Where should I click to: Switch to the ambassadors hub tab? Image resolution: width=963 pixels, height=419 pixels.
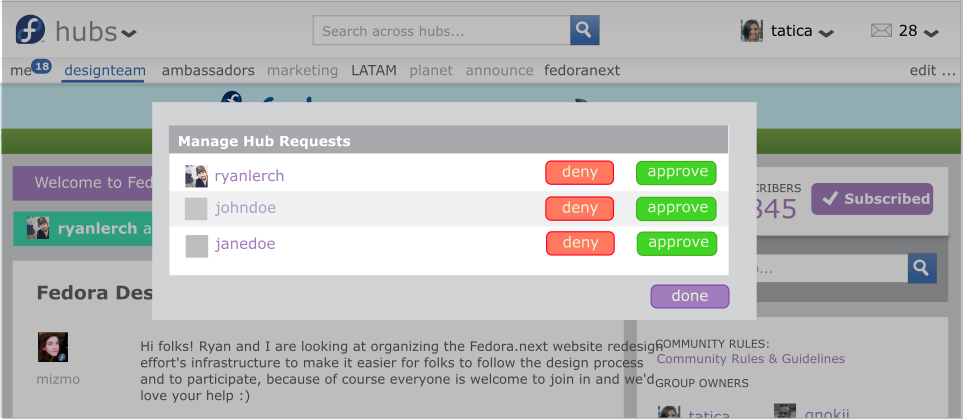(208, 71)
